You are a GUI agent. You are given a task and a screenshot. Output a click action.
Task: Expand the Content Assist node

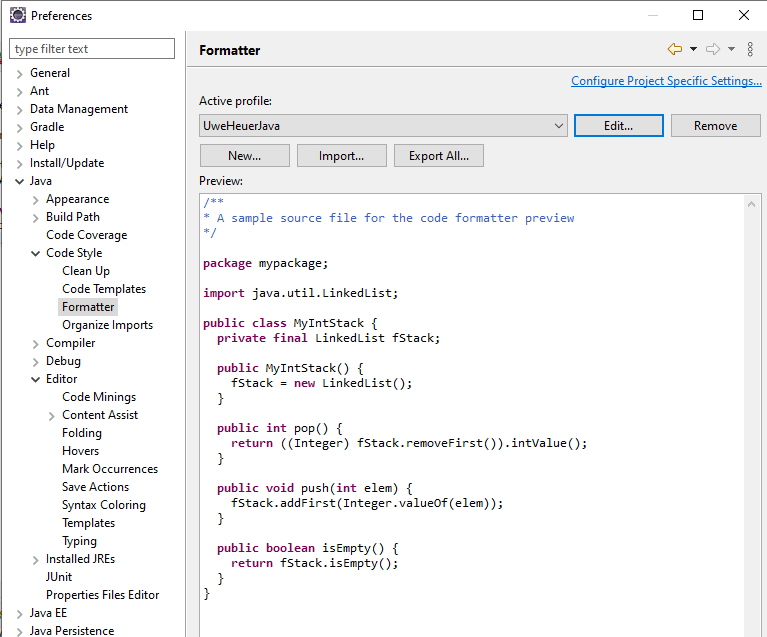(52, 415)
